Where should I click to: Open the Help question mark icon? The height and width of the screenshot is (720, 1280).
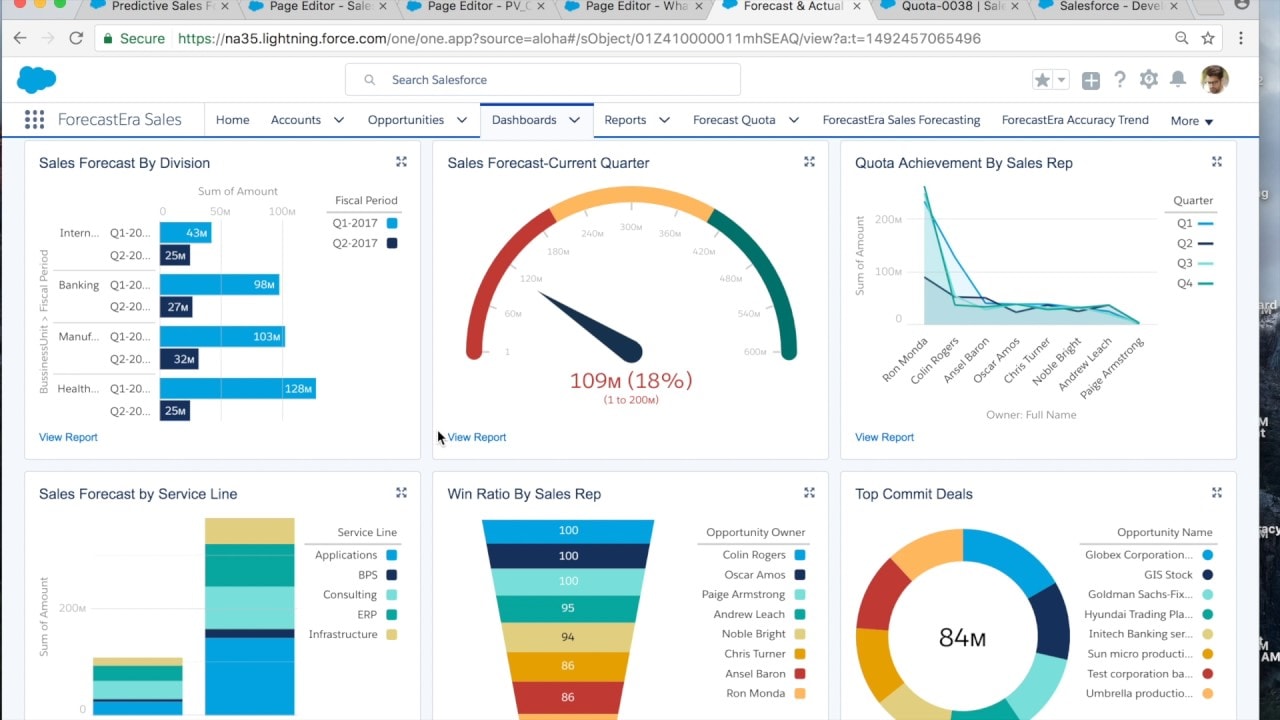[1120, 80]
